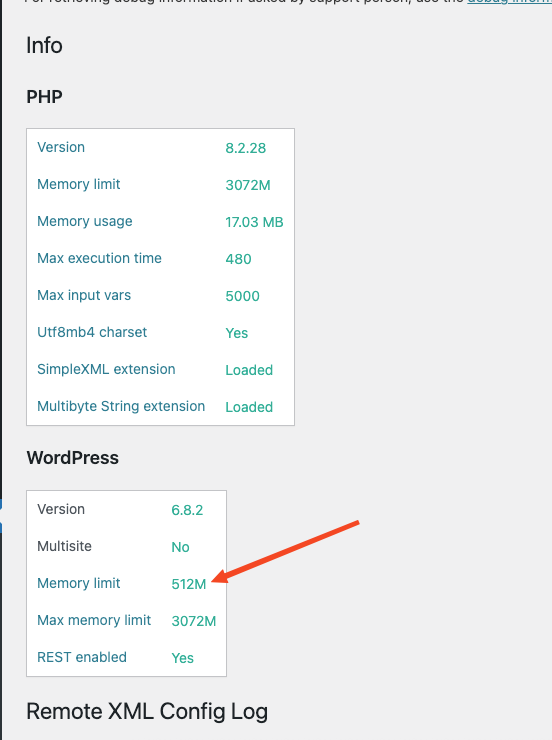This screenshot has width=552, height=740.
Task: Select the 17.03 MB memory usage value
Action: 254,222
